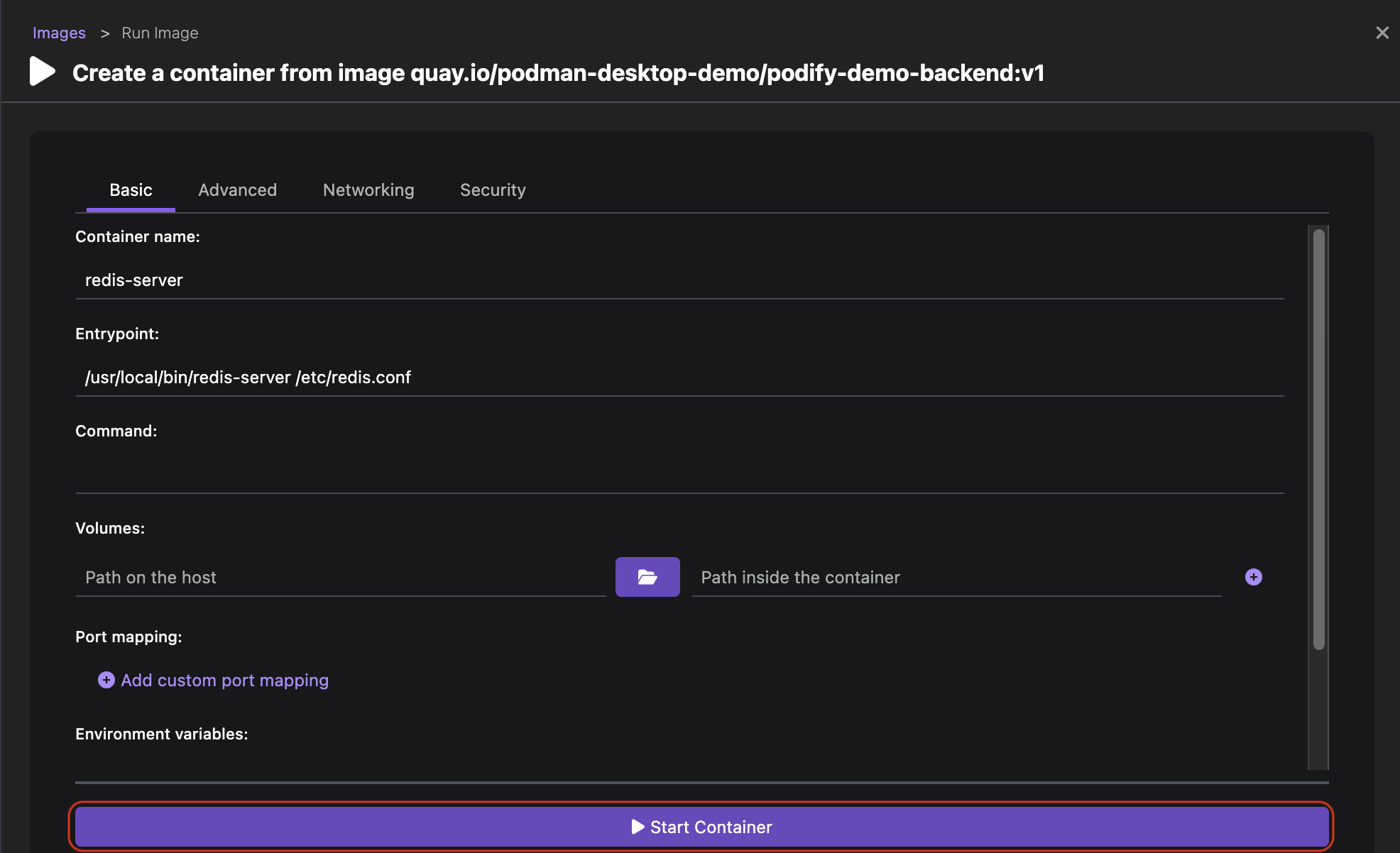Viewport: 1400px width, 853px height.
Task: Close the Run Image dialog
Action: coord(1382,33)
